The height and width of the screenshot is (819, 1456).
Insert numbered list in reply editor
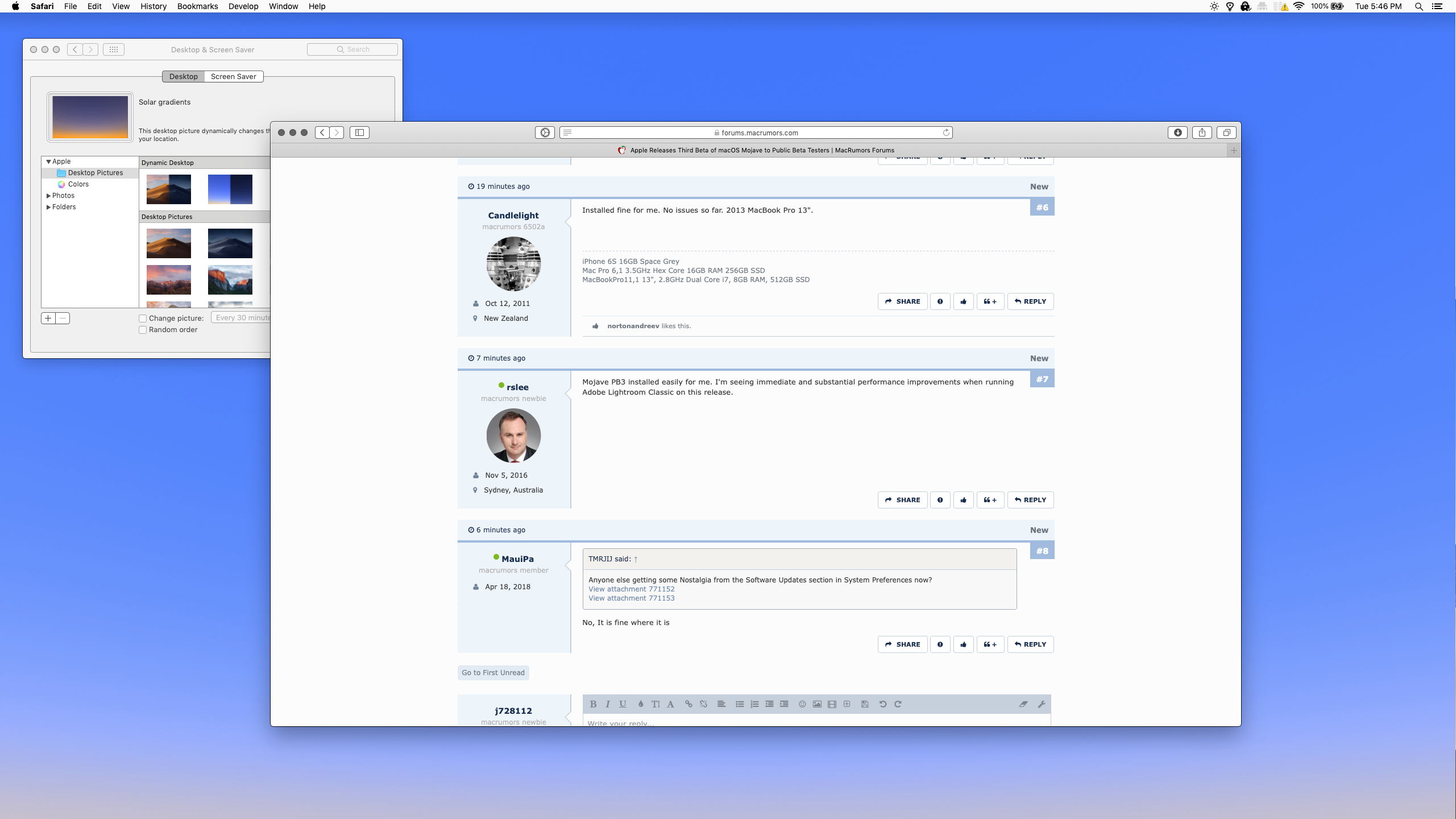[754, 704]
